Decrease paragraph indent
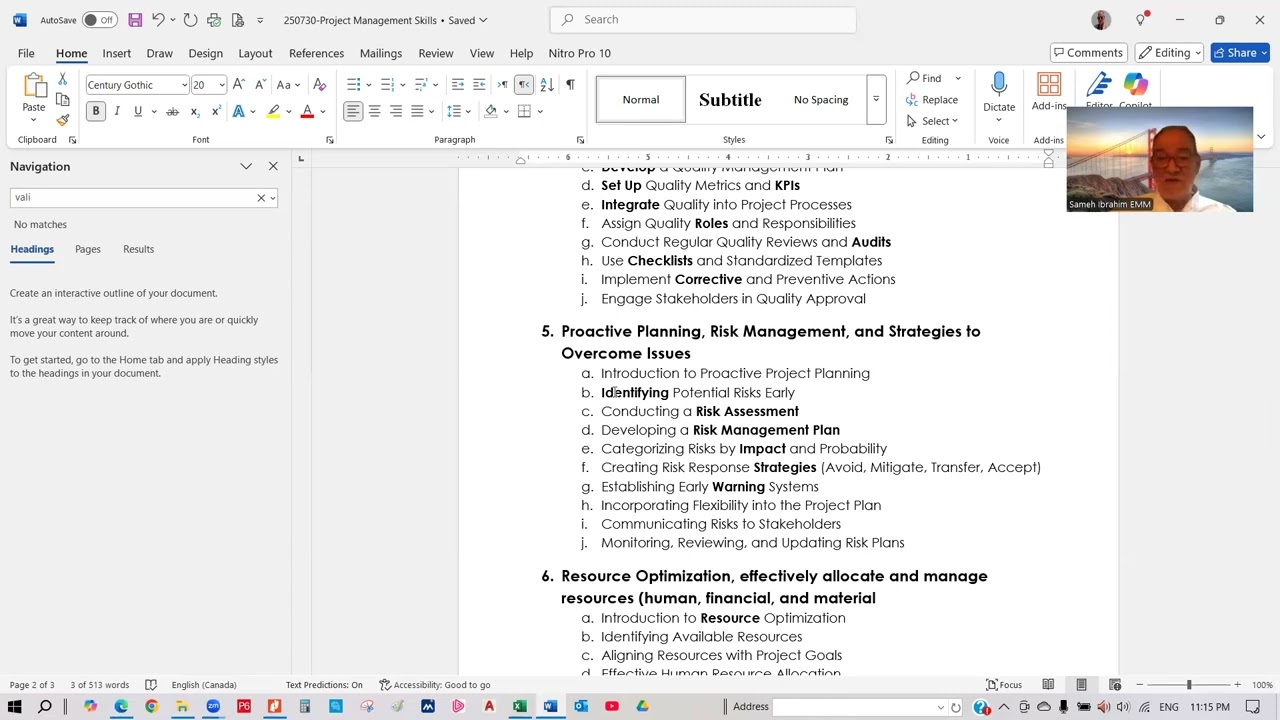The width and height of the screenshot is (1280, 720). [x=457, y=85]
